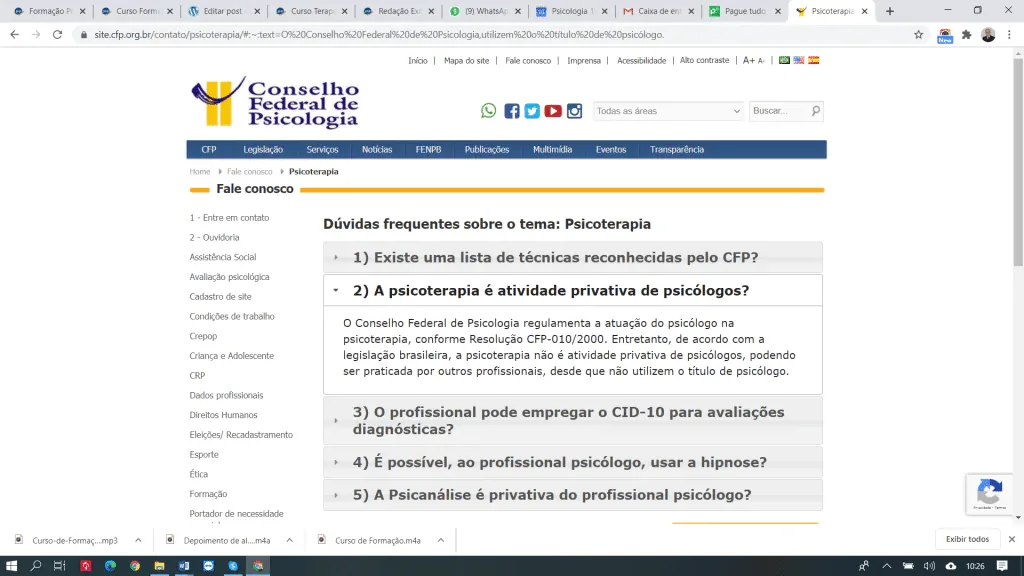Viewport: 1024px width, 576px height.
Task: Open the WhatsApp icon link
Action: tap(488, 111)
